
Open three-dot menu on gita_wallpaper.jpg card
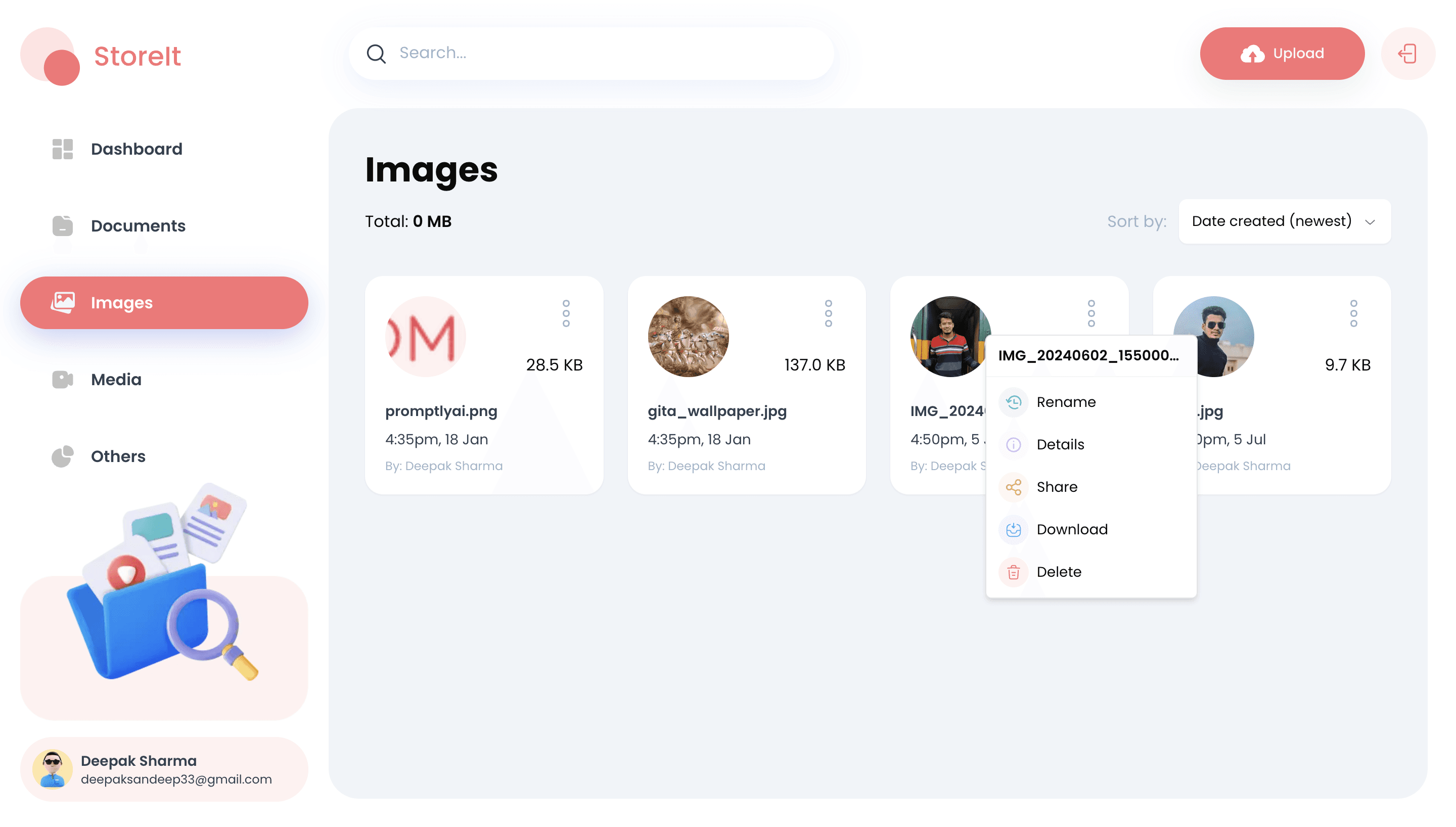pyautogui.click(x=828, y=313)
